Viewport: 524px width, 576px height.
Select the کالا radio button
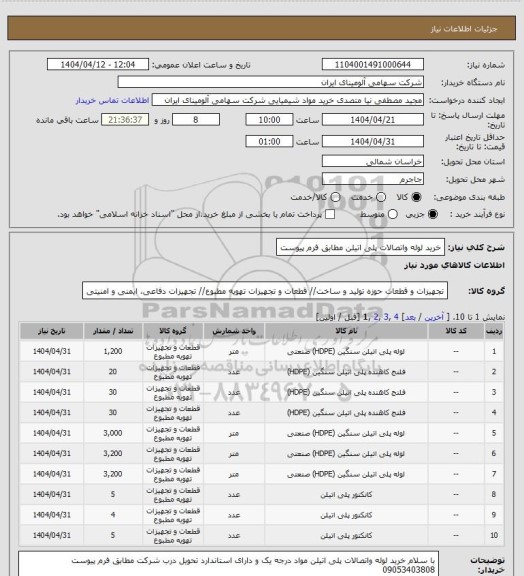click(416, 197)
